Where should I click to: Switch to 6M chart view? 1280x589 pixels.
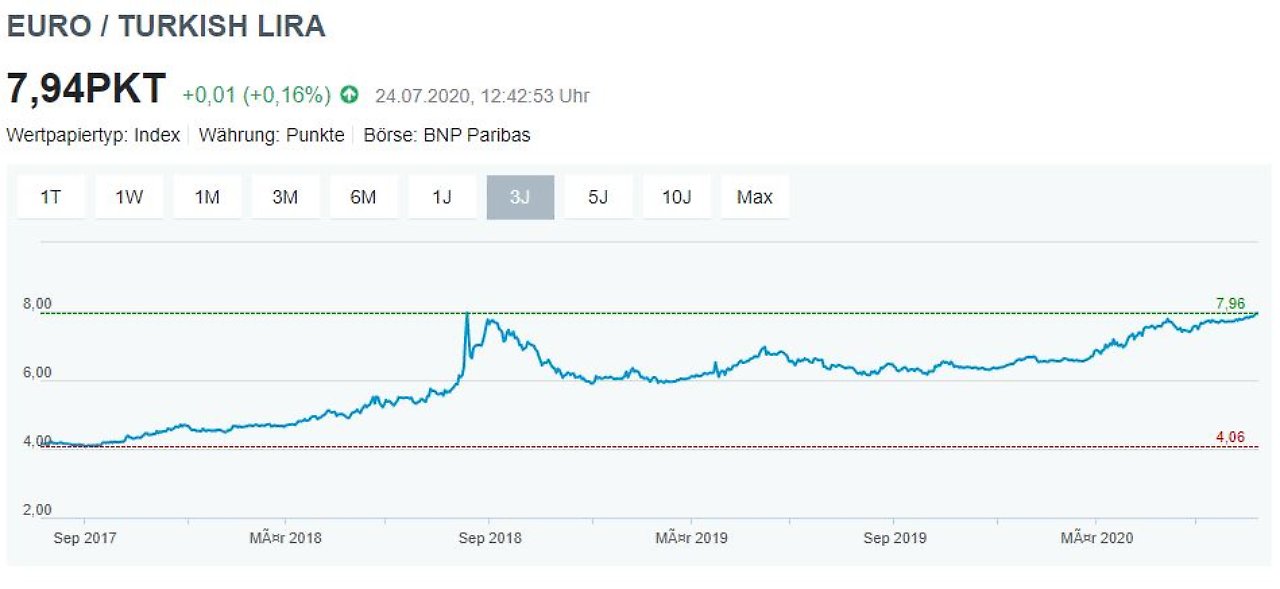(363, 197)
